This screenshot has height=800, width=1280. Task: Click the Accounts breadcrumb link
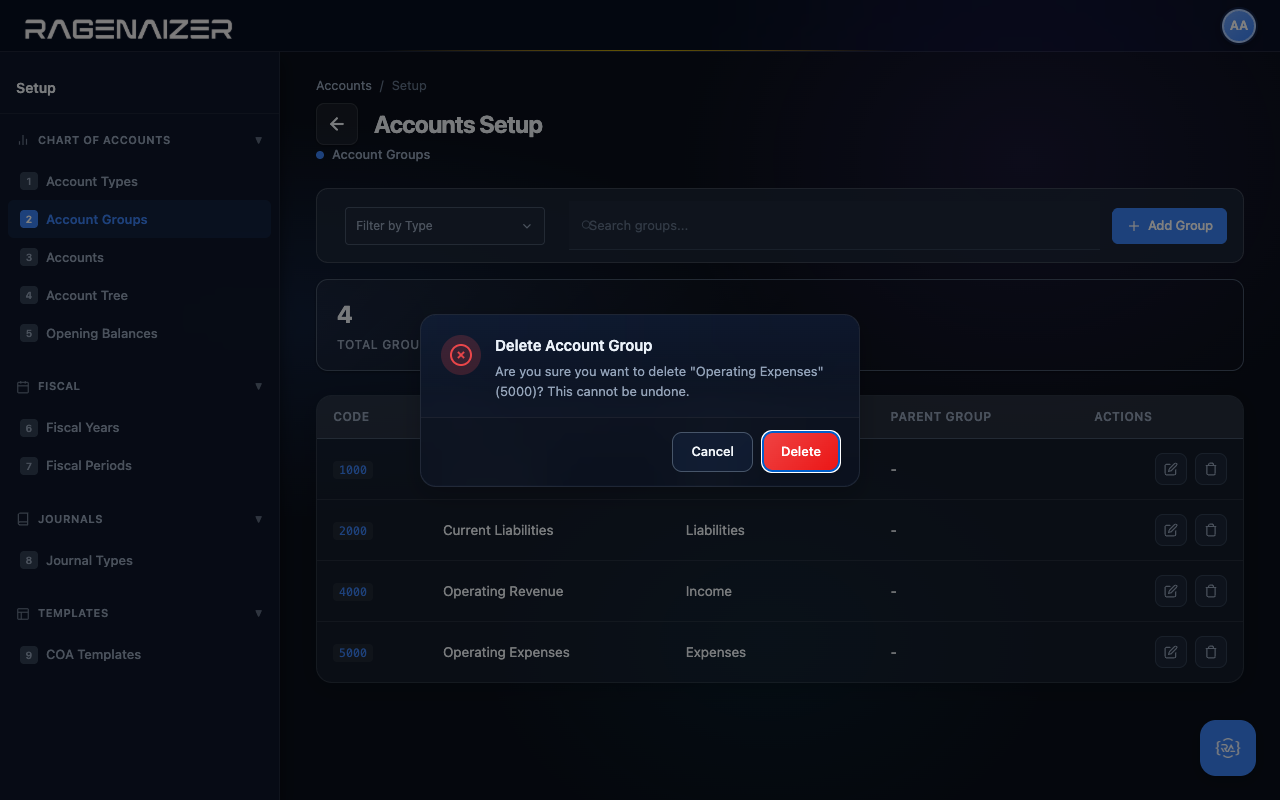344,86
